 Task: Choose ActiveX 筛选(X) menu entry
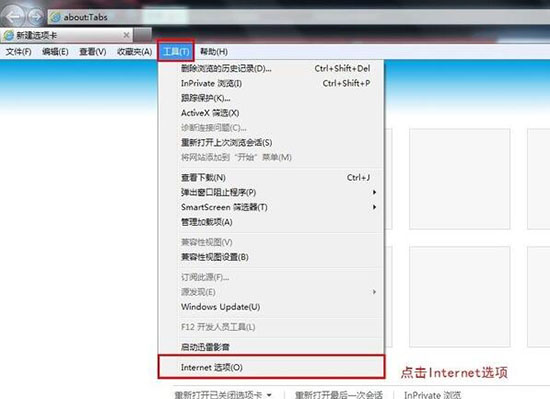[271, 113]
